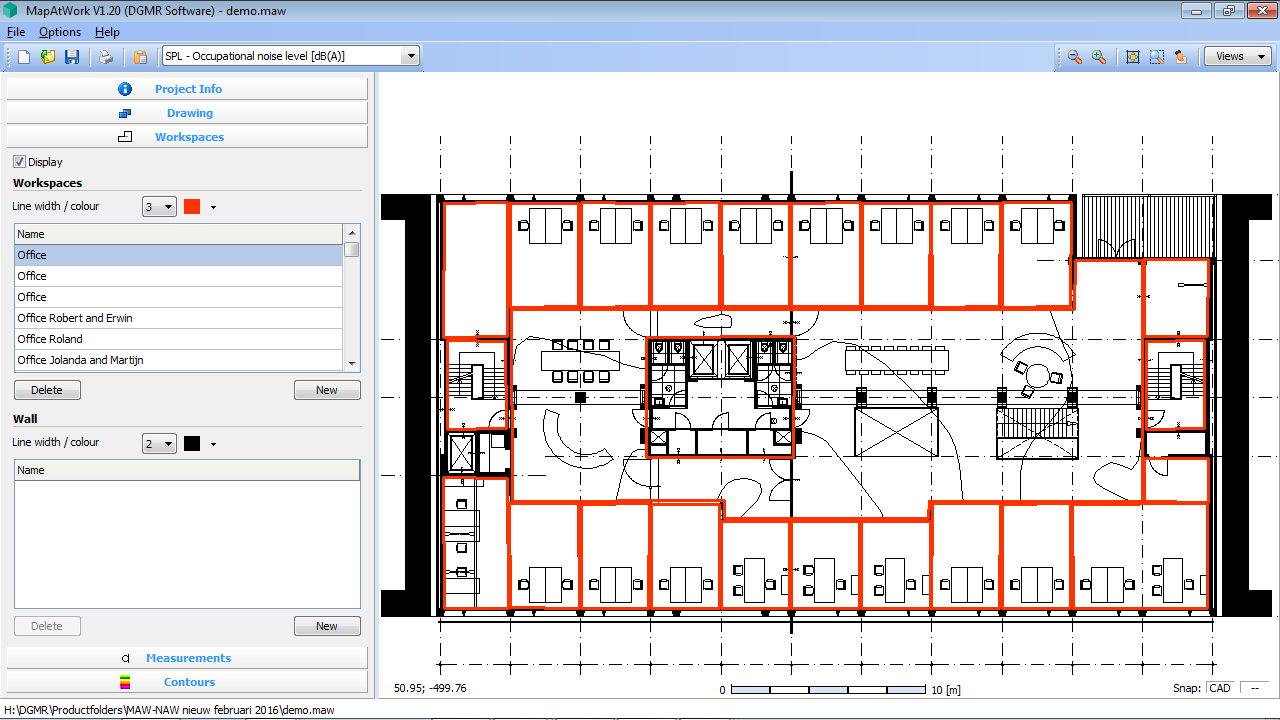This screenshot has height=720, width=1280.
Task: Zoom in using the plus magnifier icon
Action: pos(1099,57)
